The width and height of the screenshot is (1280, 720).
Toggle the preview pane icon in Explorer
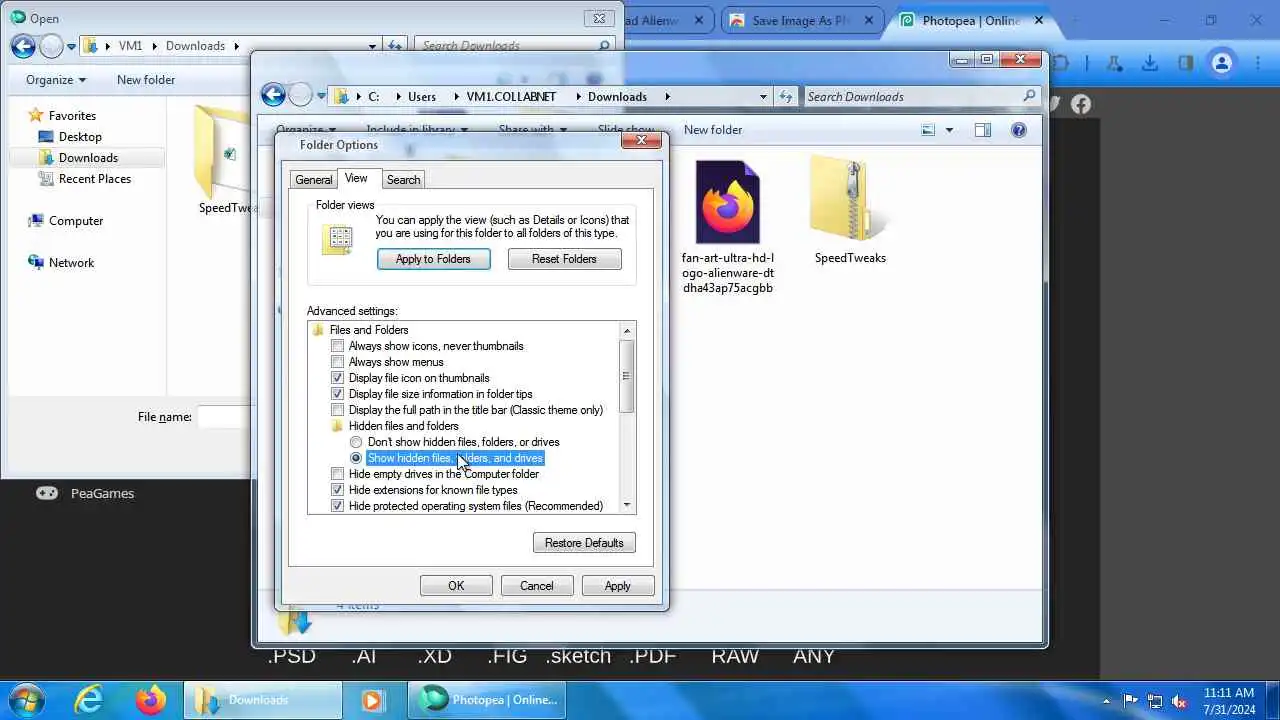(x=982, y=130)
